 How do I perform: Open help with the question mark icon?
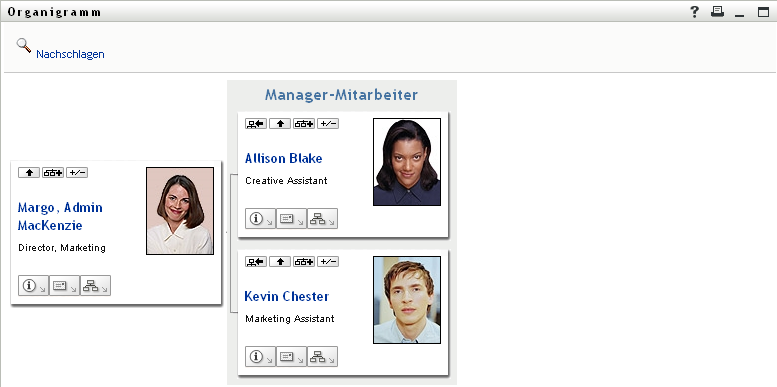pyautogui.click(x=694, y=12)
